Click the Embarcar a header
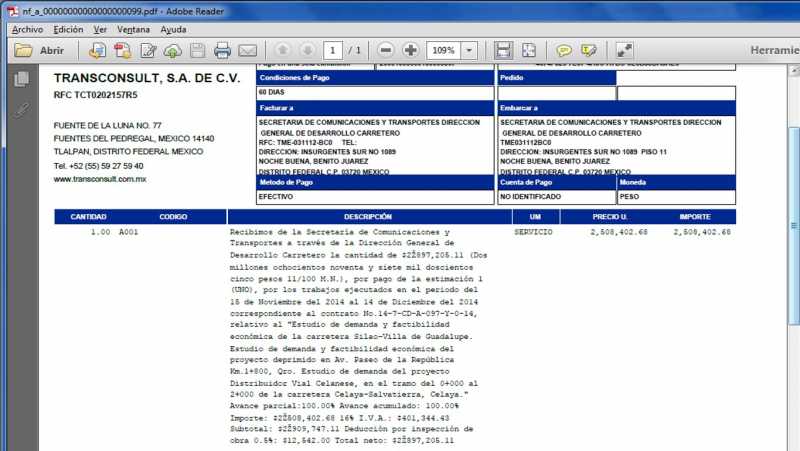 point(616,108)
